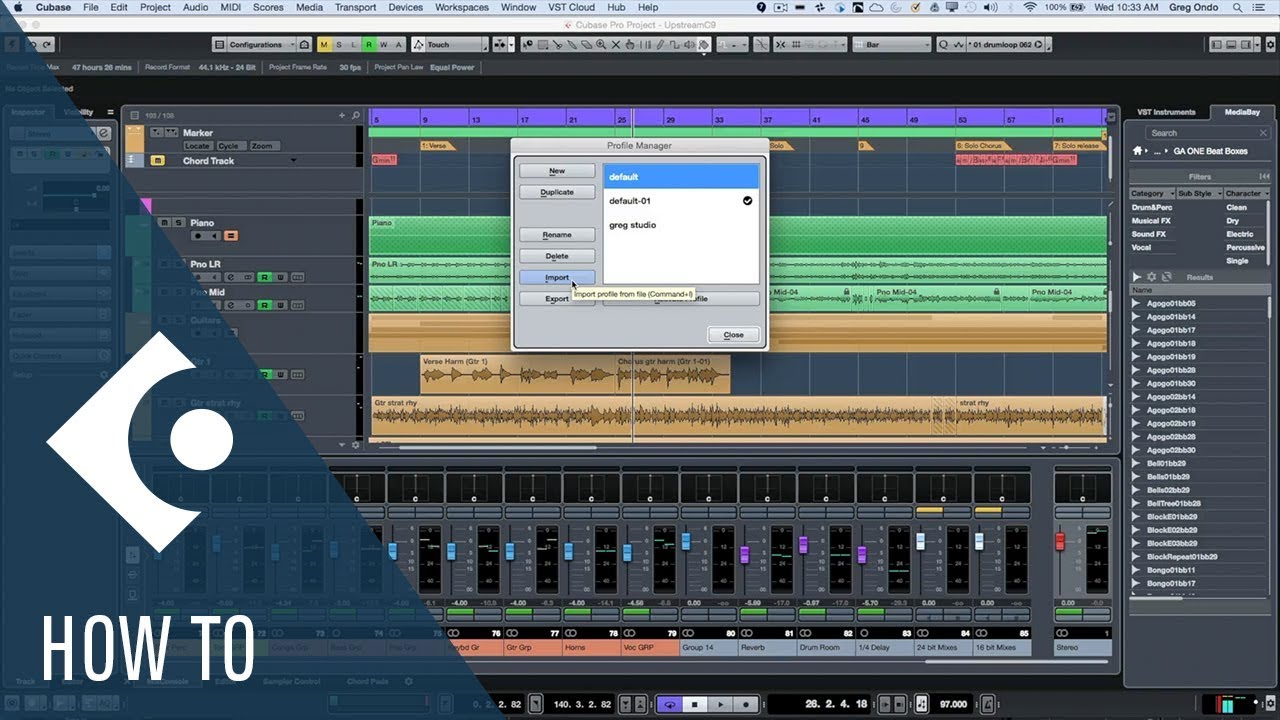1280x720 pixels.
Task: Expand the Chord Track dropdown arrow
Action: [294, 161]
